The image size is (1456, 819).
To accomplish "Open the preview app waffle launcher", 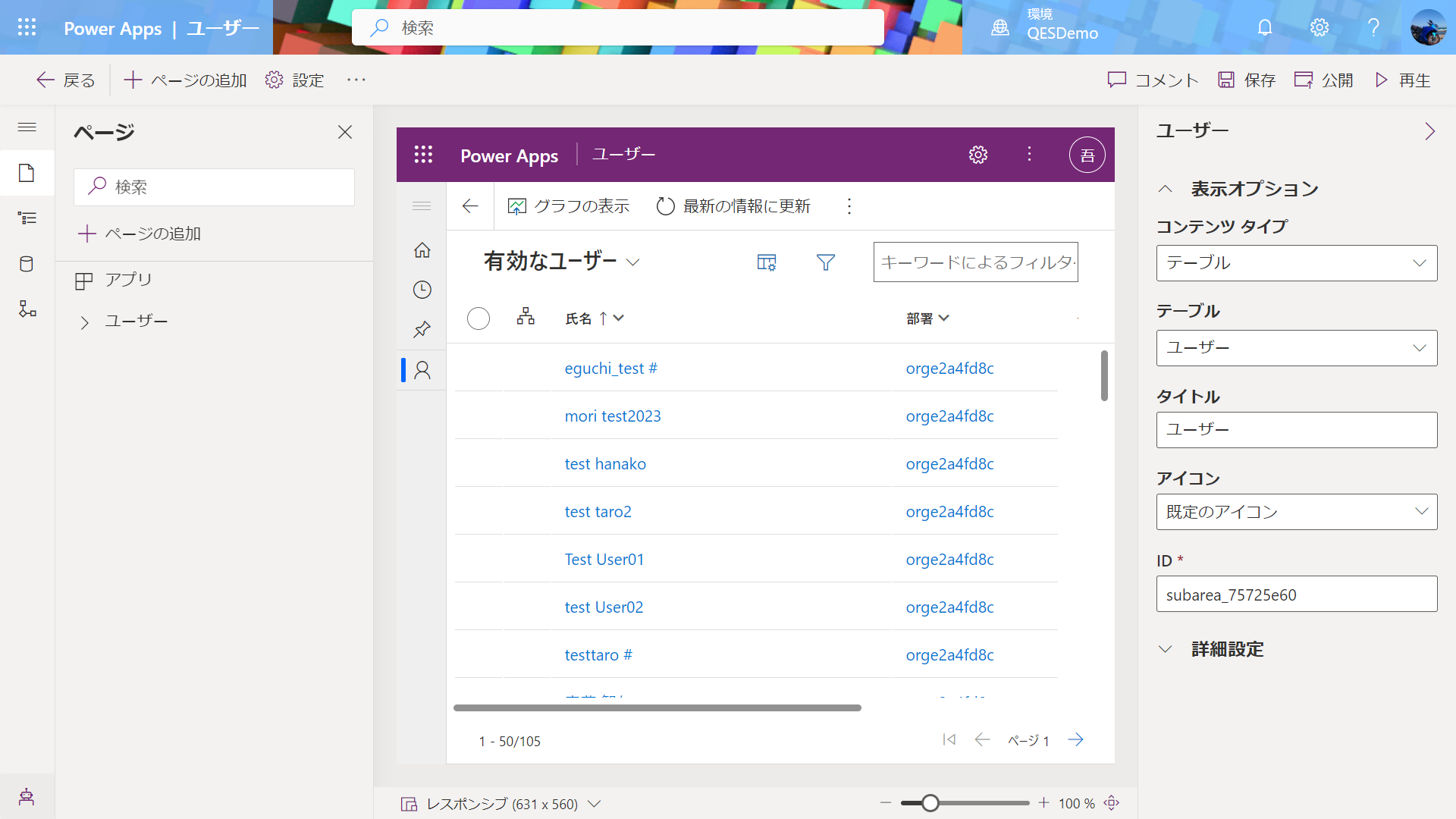I will tap(423, 155).
